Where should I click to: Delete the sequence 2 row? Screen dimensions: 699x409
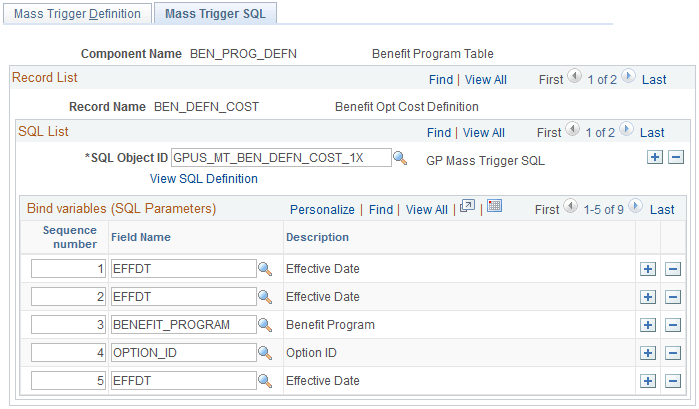673,297
